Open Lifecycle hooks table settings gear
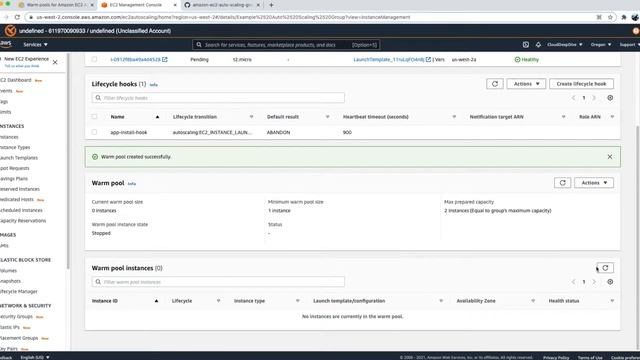 [x=610, y=98]
